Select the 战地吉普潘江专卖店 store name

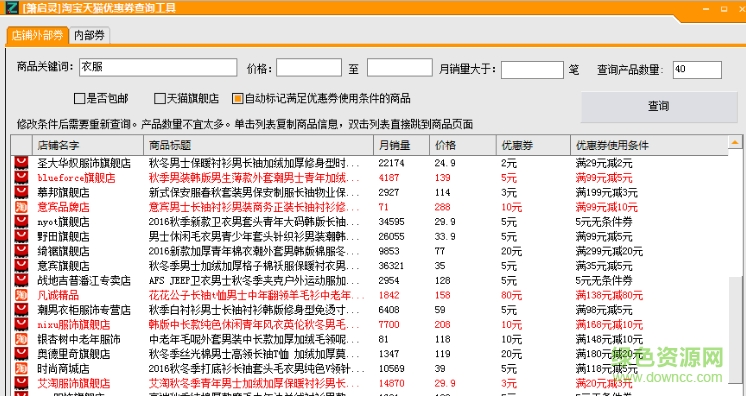(x=84, y=281)
